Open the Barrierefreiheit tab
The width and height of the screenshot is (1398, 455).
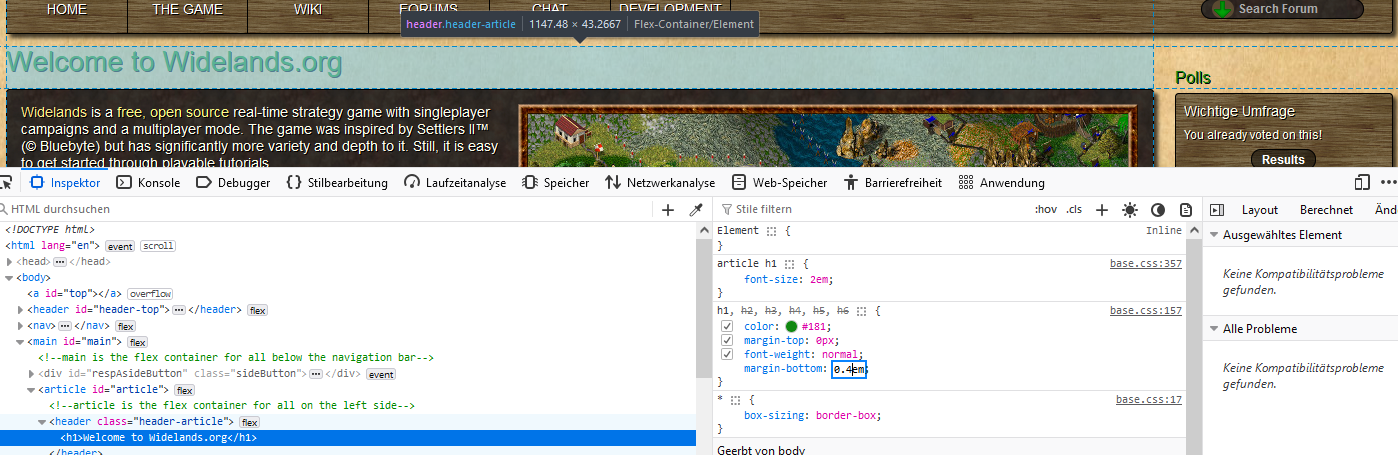pyautogui.click(x=893, y=183)
